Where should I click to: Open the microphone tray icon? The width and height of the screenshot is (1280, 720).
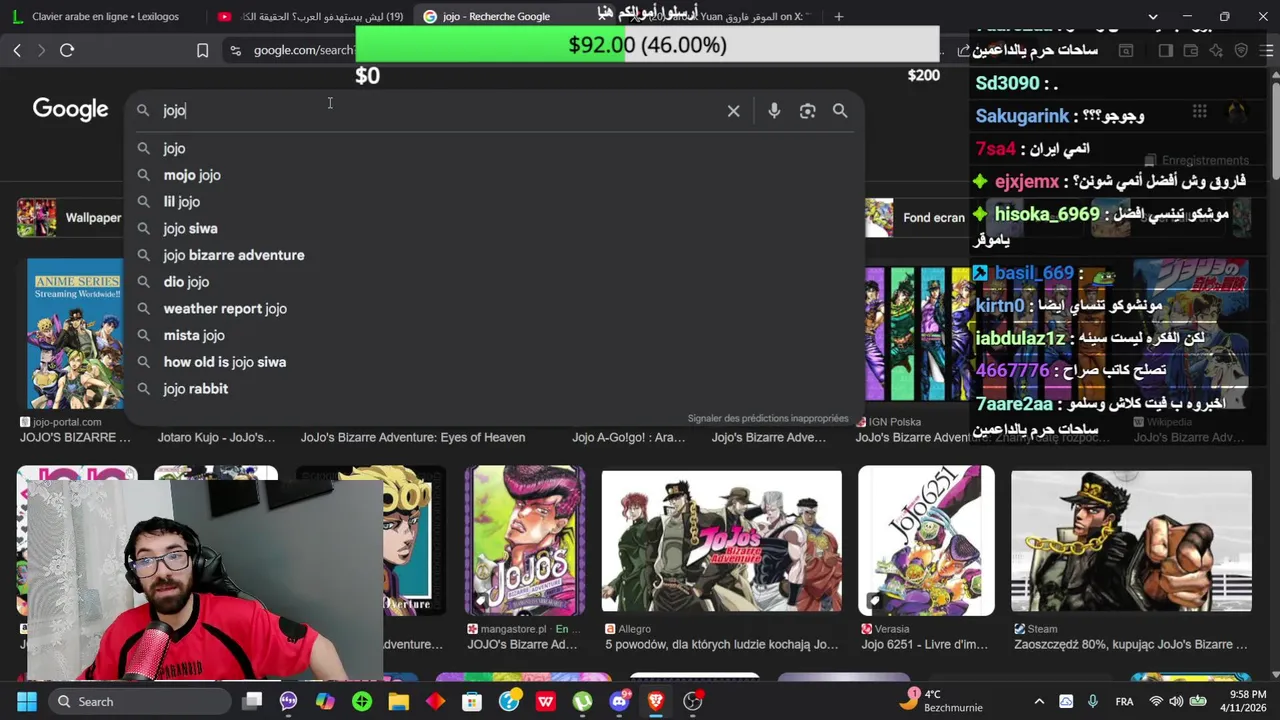[x=1092, y=701]
